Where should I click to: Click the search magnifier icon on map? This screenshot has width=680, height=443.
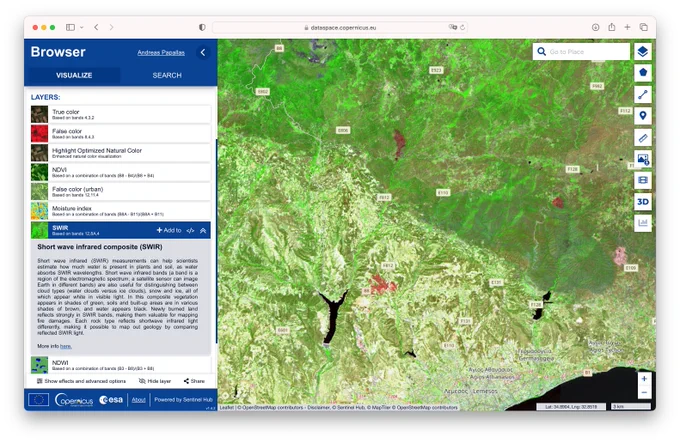pos(541,52)
